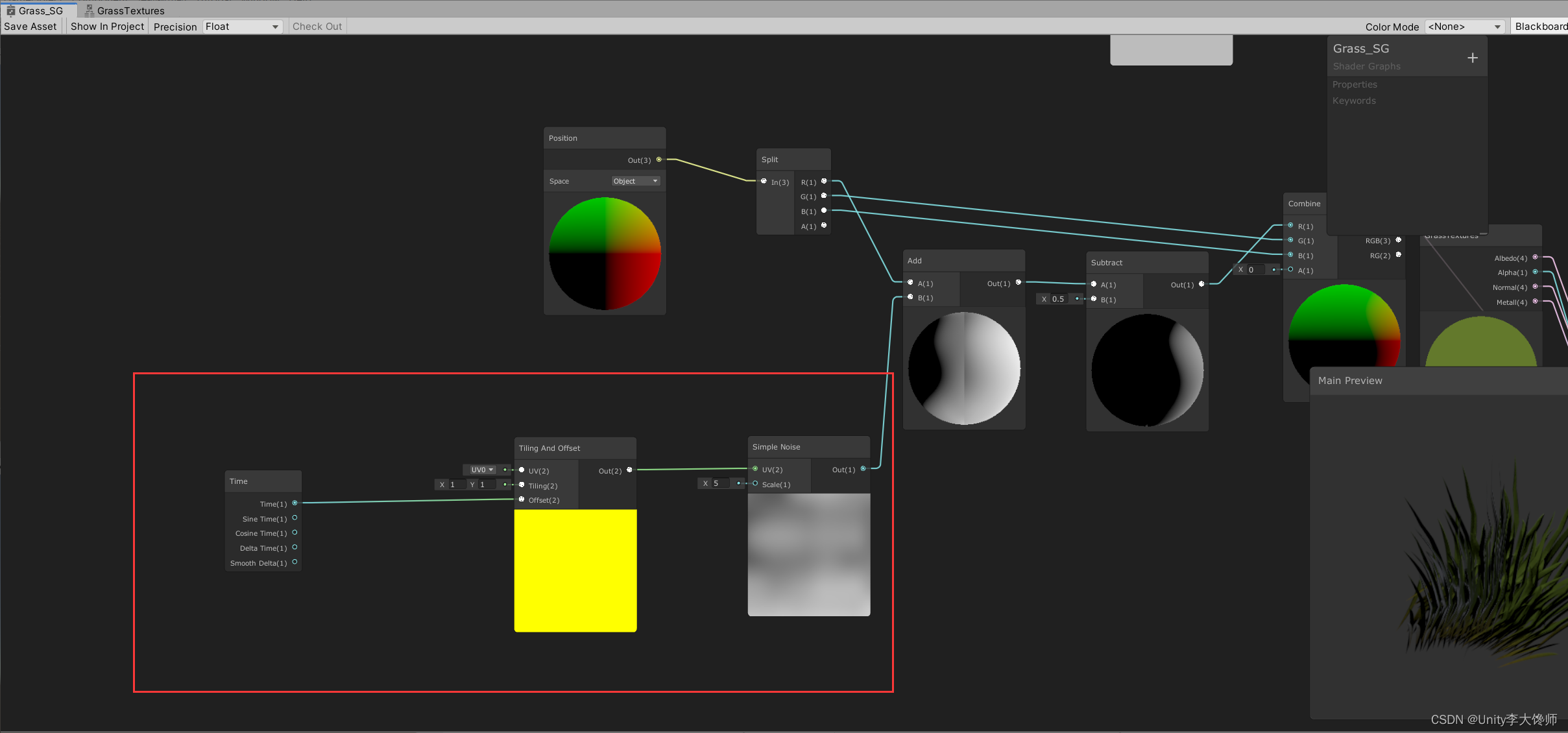Click Show In Project button
1568x733 pixels.
pyautogui.click(x=107, y=25)
